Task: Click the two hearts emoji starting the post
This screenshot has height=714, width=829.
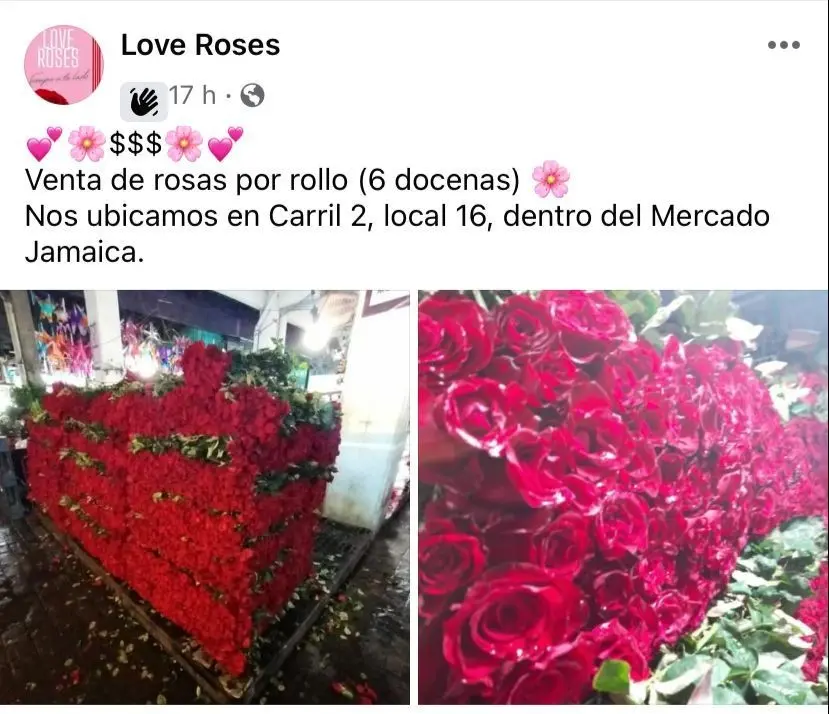Action: (x=44, y=143)
